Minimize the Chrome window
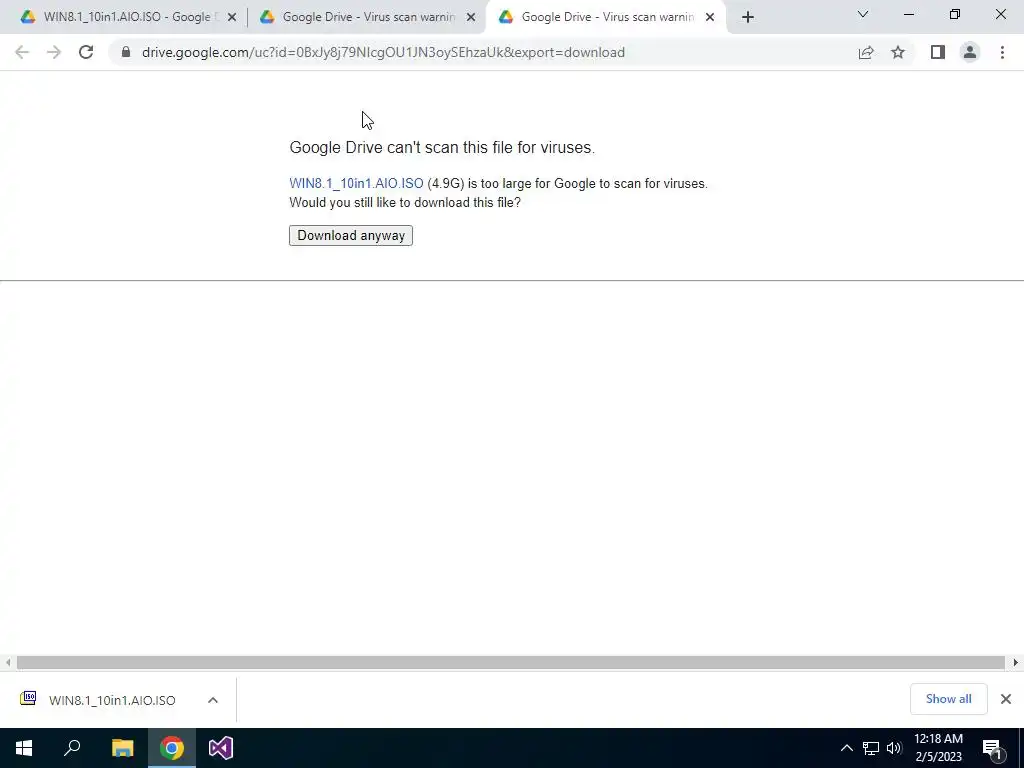Viewport: 1024px width, 768px height. (908, 14)
